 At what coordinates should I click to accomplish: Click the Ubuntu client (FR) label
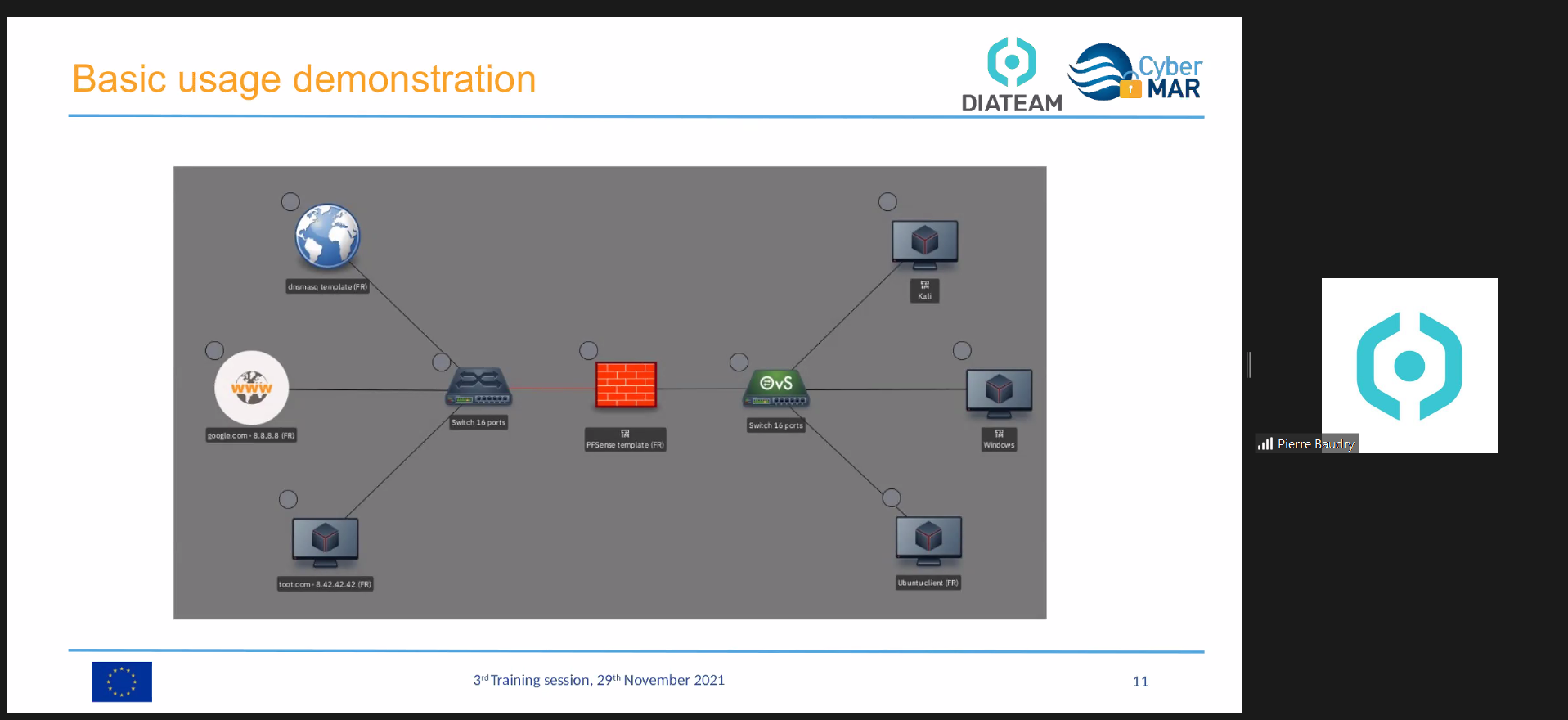tap(928, 583)
